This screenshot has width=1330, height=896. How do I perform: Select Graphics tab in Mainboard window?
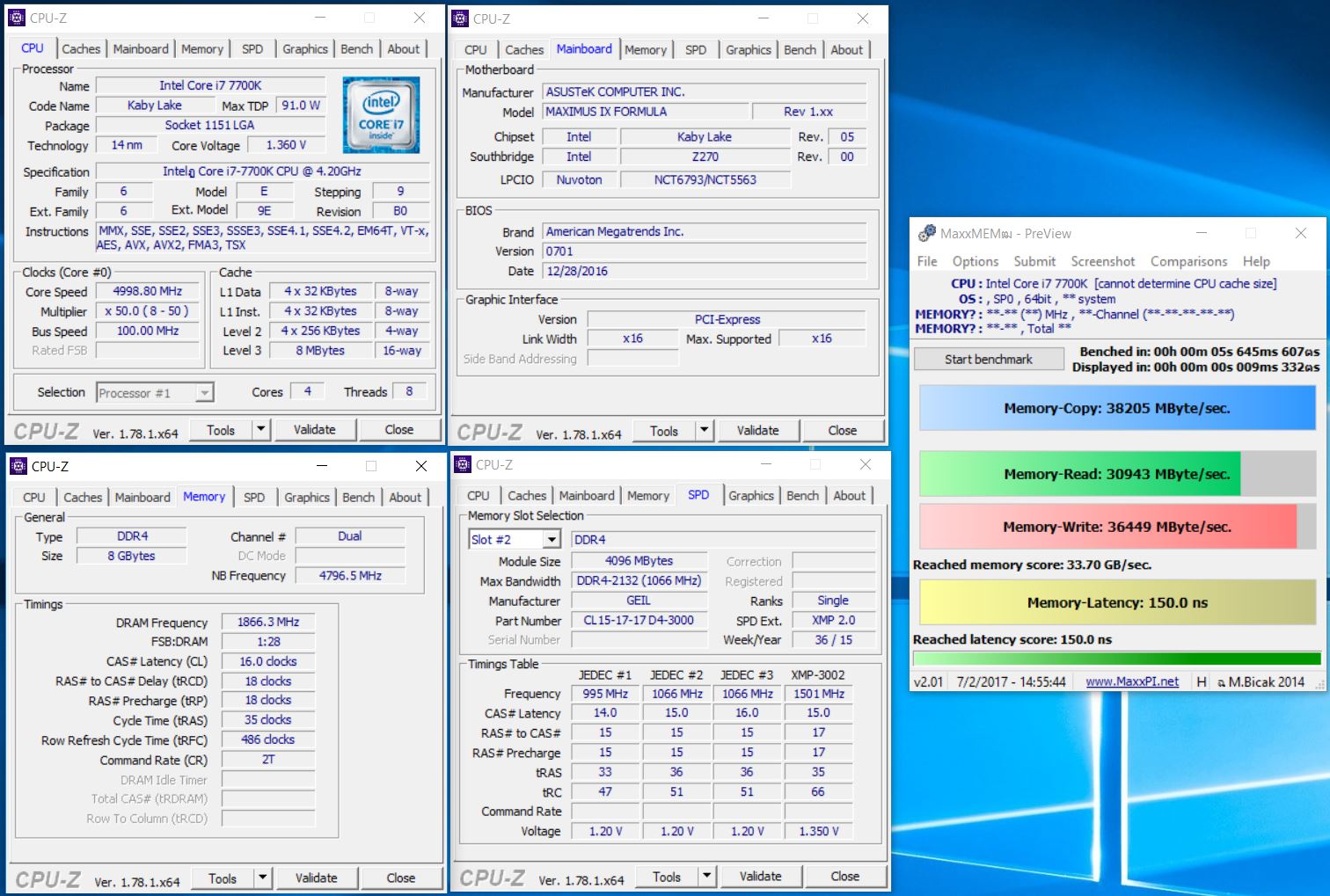[749, 50]
